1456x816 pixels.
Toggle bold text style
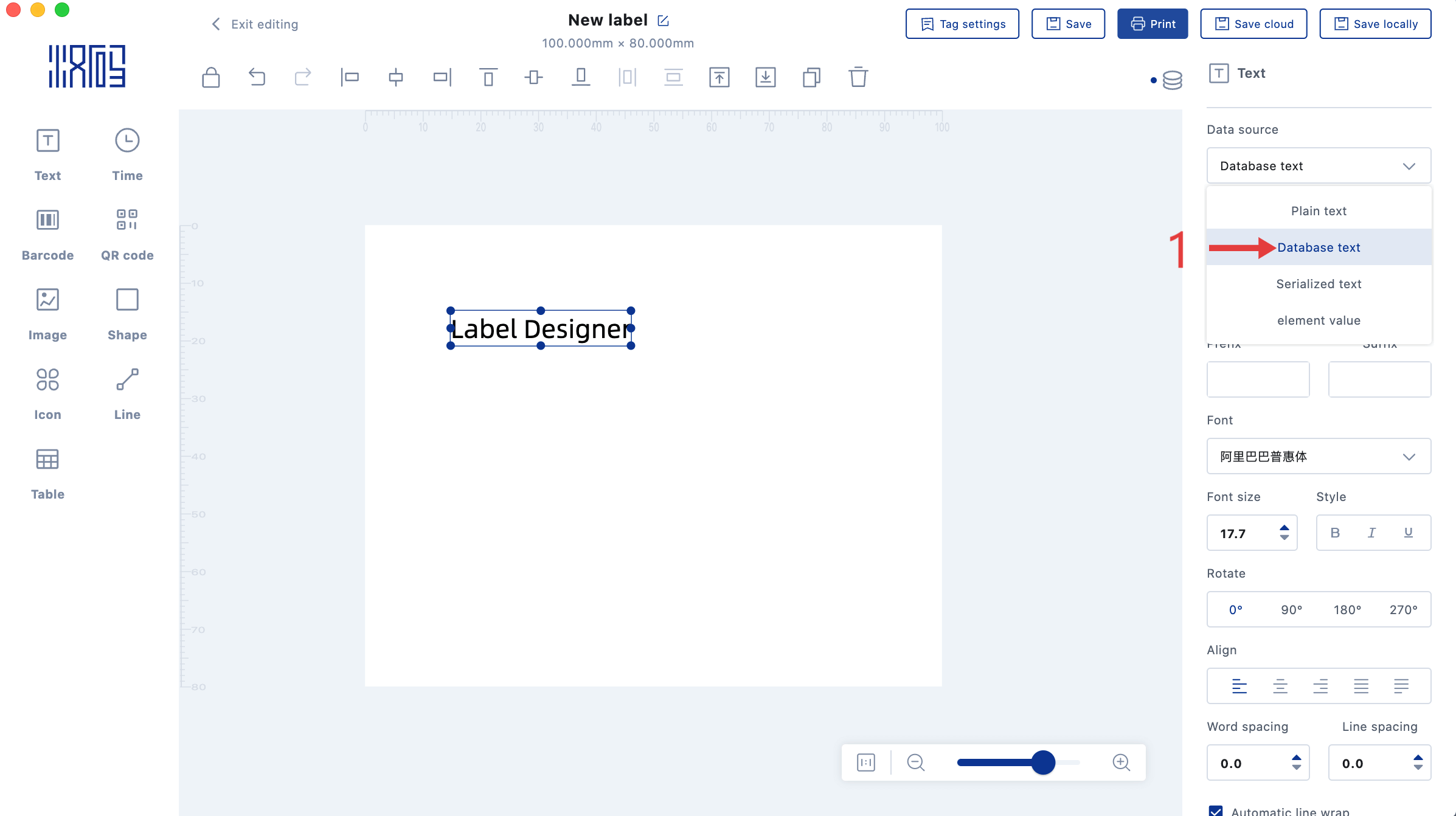[1335, 533]
